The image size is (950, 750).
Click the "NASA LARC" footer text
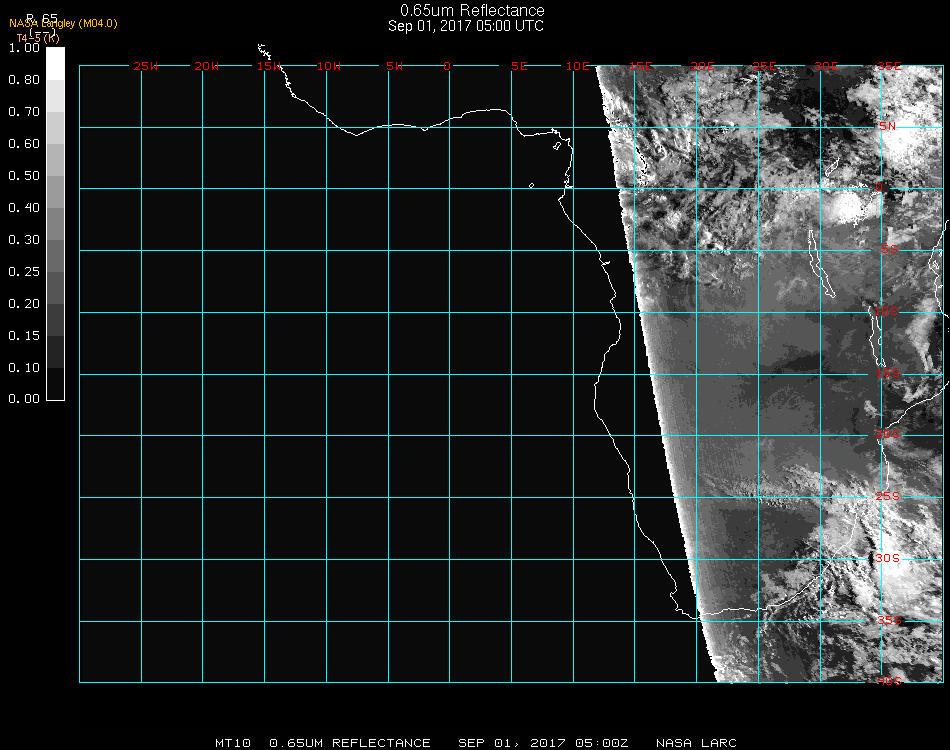[x=696, y=743]
